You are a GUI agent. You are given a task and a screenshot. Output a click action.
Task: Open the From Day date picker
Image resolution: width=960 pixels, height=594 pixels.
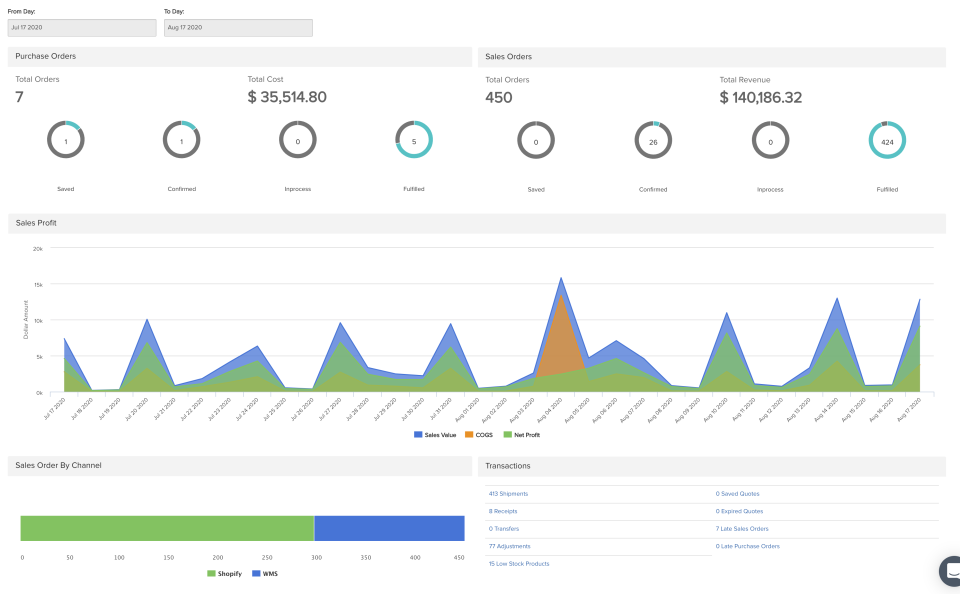(81, 27)
